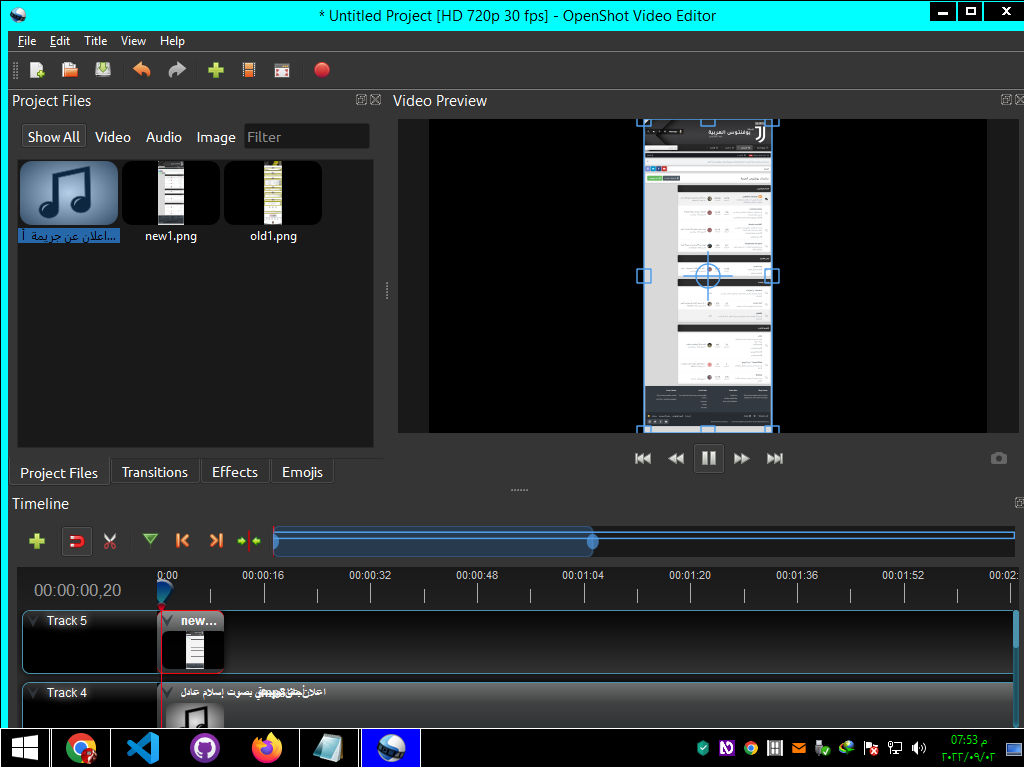Image resolution: width=1024 pixels, height=768 pixels.
Task: Select the new1.png file thumbnail
Action: pyautogui.click(x=171, y=193)
